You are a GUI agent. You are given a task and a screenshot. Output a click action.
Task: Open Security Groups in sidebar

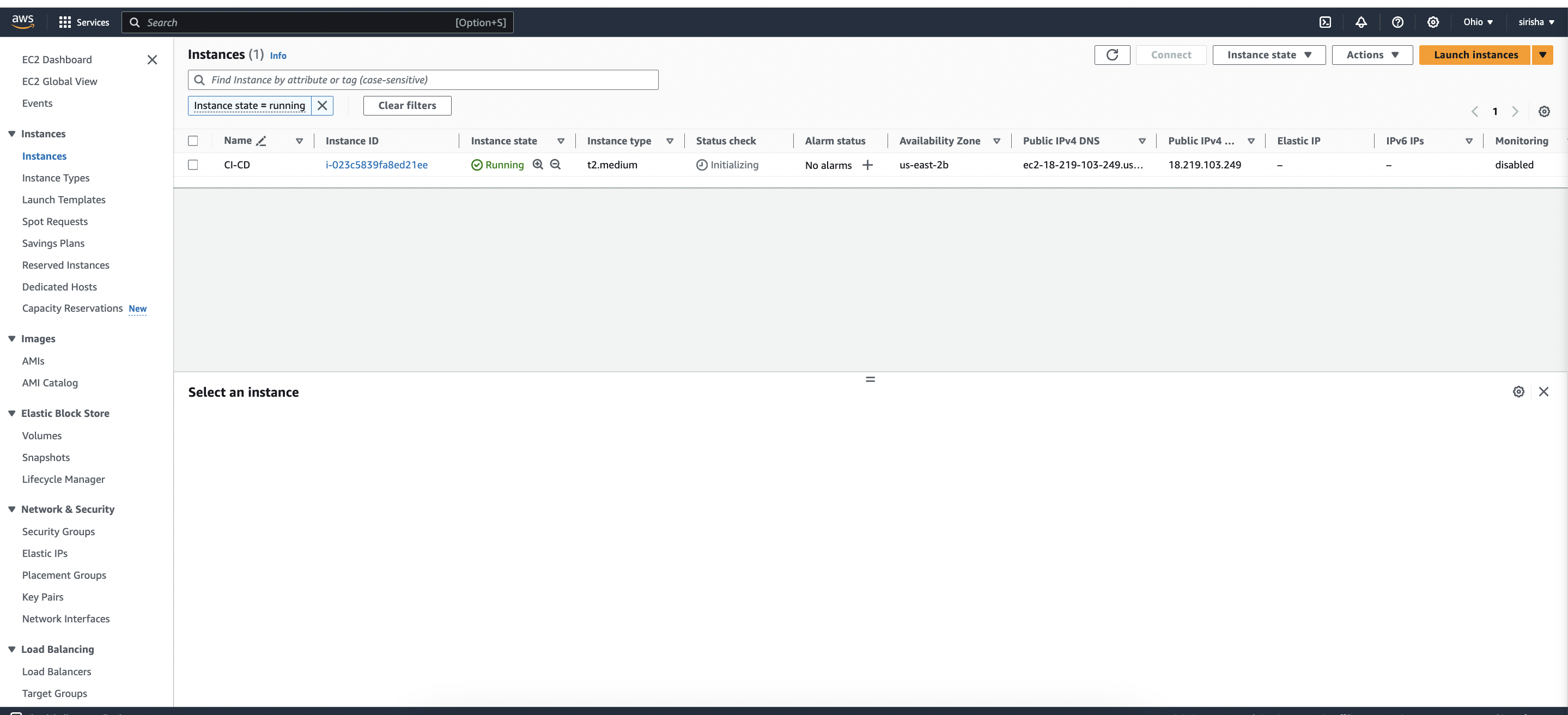coord(58,531)
